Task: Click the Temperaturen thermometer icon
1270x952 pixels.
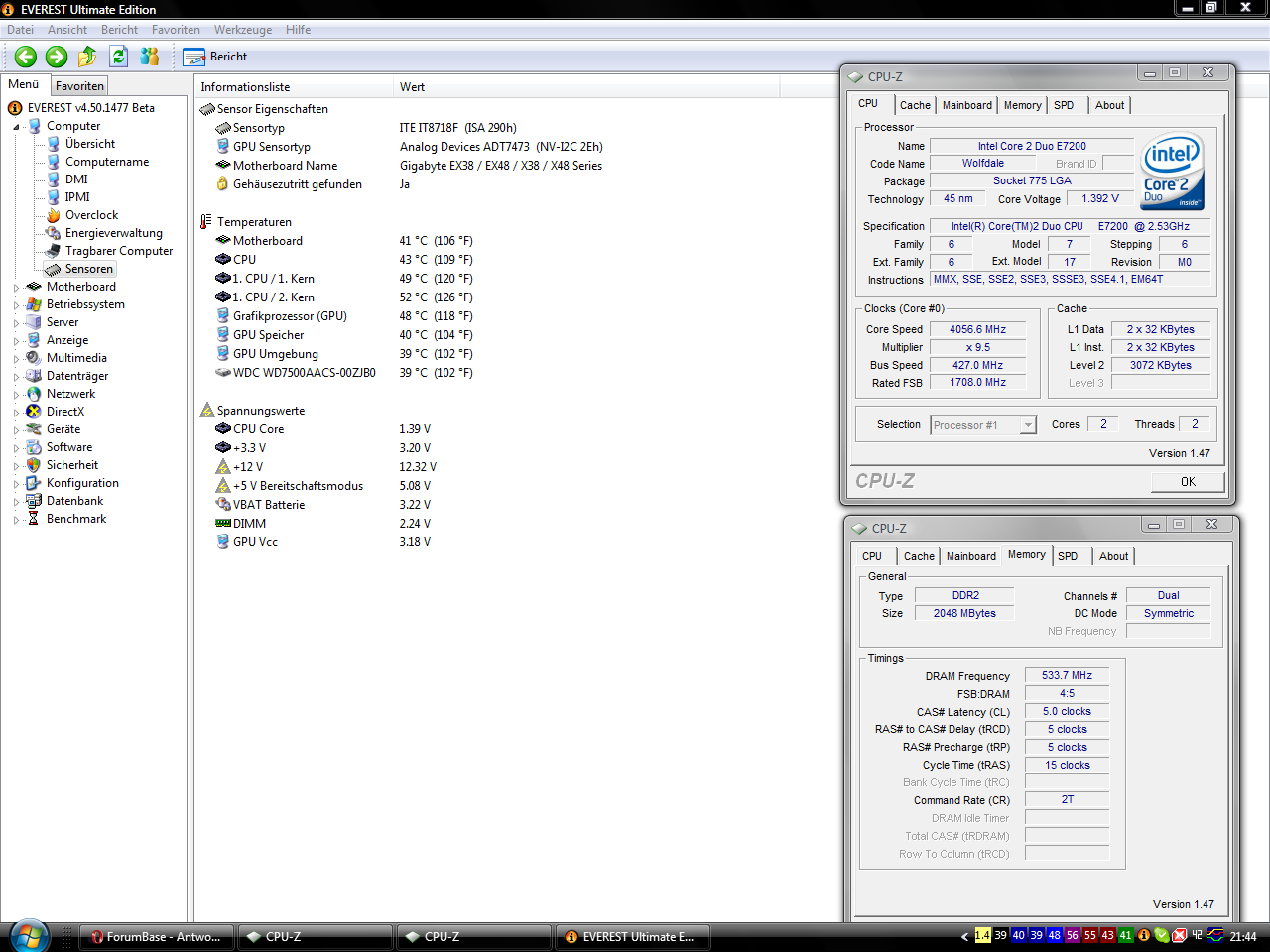Action: coord(206,222)
